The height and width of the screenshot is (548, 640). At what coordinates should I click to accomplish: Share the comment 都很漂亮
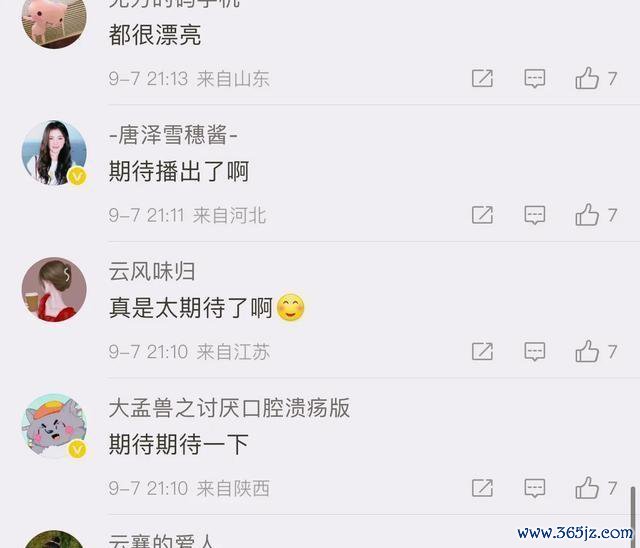(x=482, y=78)
